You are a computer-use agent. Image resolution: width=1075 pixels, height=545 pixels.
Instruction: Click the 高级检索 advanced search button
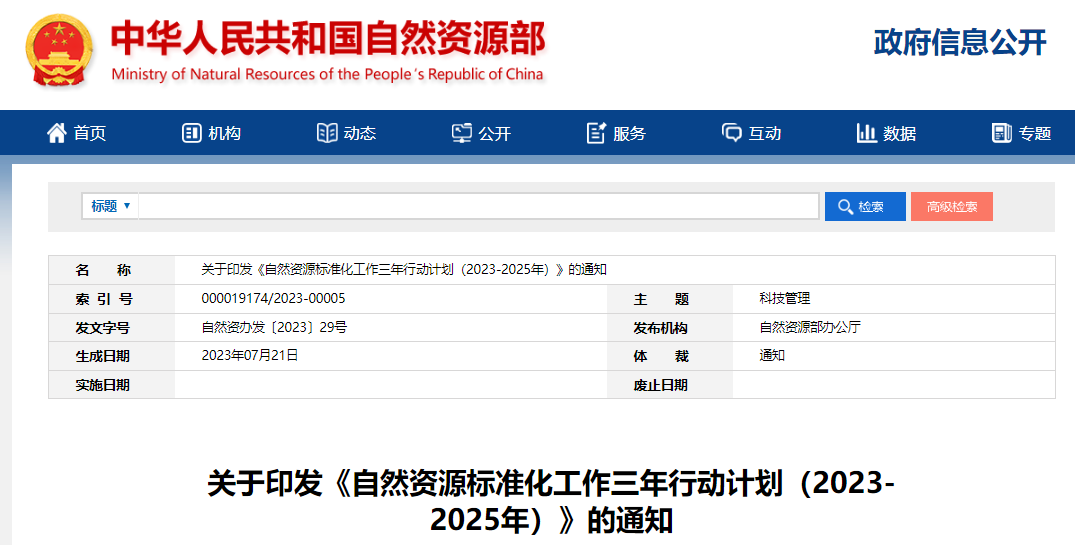952,206
